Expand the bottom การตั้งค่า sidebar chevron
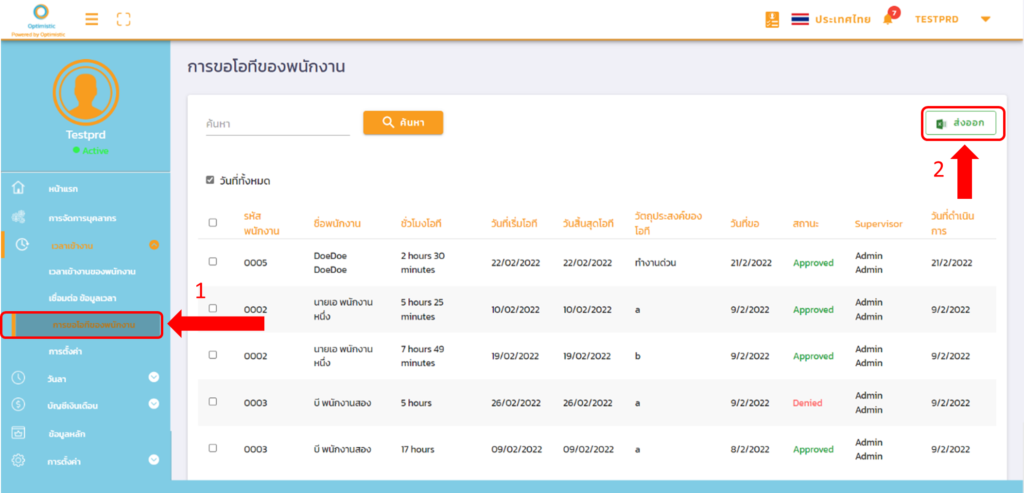The height and width of the screenshot is (493, 1024). [154, 460]
